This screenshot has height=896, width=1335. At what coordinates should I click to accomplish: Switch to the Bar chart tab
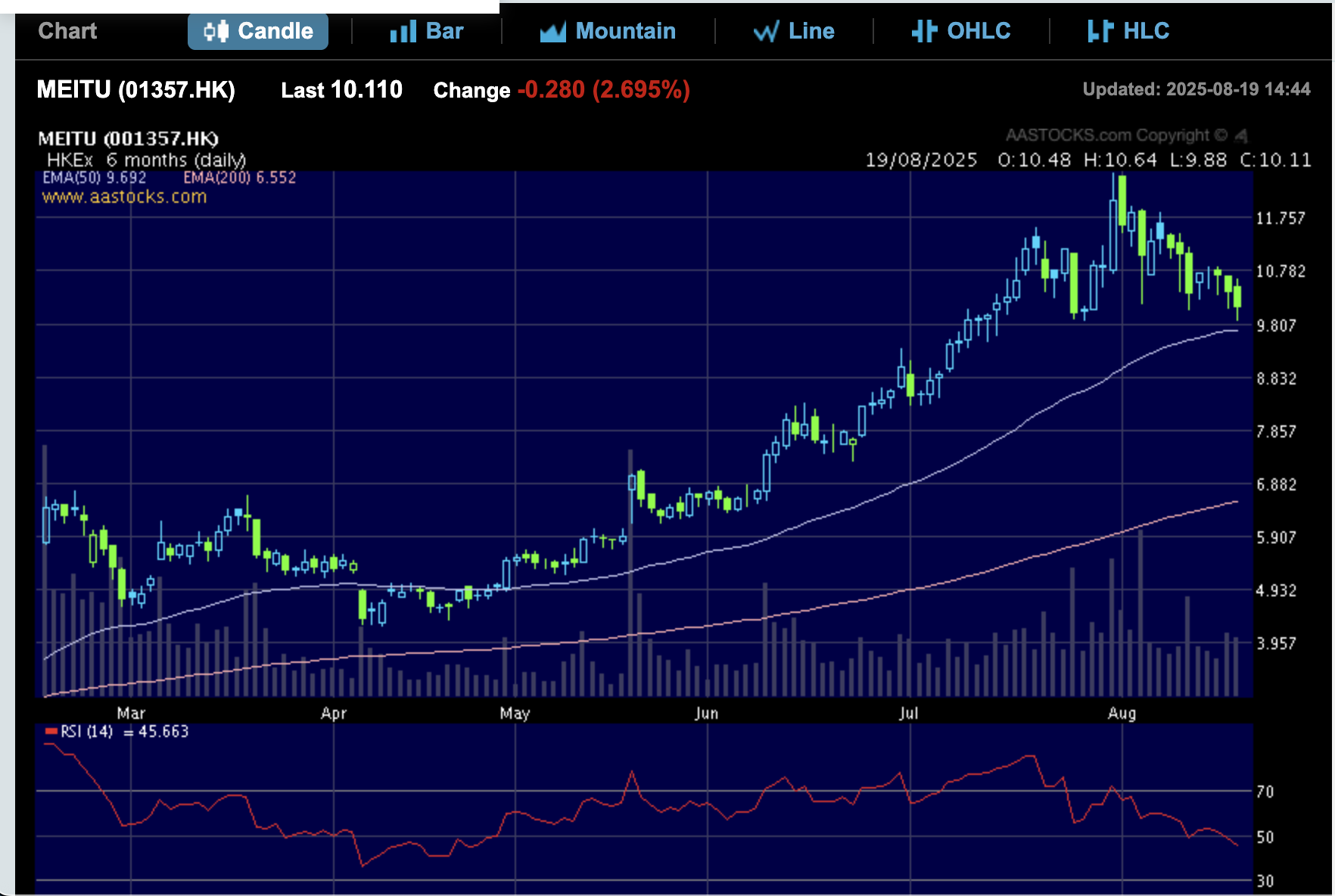click(x=426, y=31)
